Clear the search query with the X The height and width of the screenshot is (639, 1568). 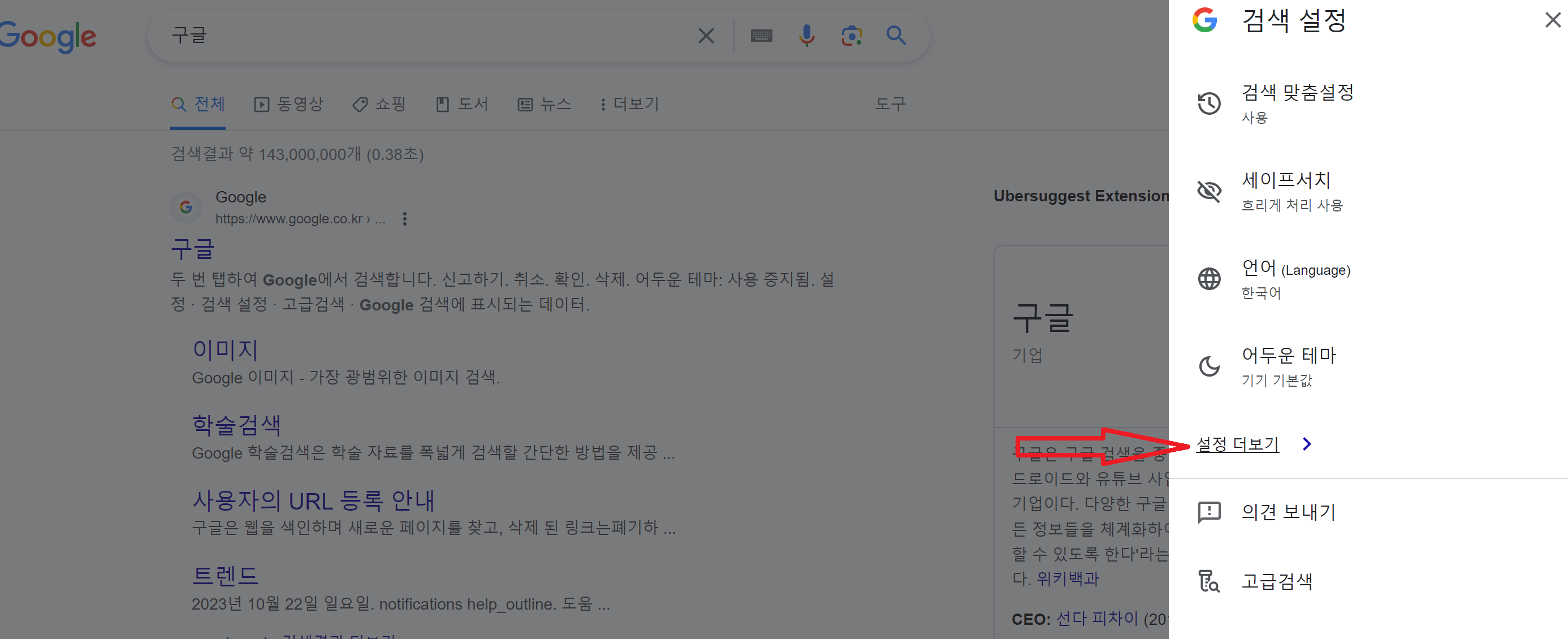pyautogui.click(x=706, y=35)
